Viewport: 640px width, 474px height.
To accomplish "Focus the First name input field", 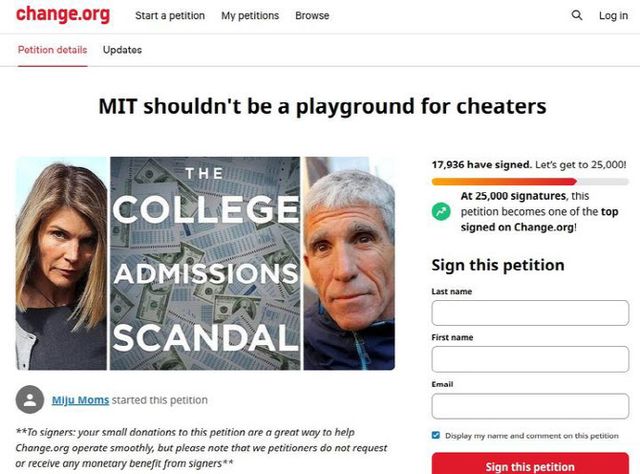I will tap(530, 359).
